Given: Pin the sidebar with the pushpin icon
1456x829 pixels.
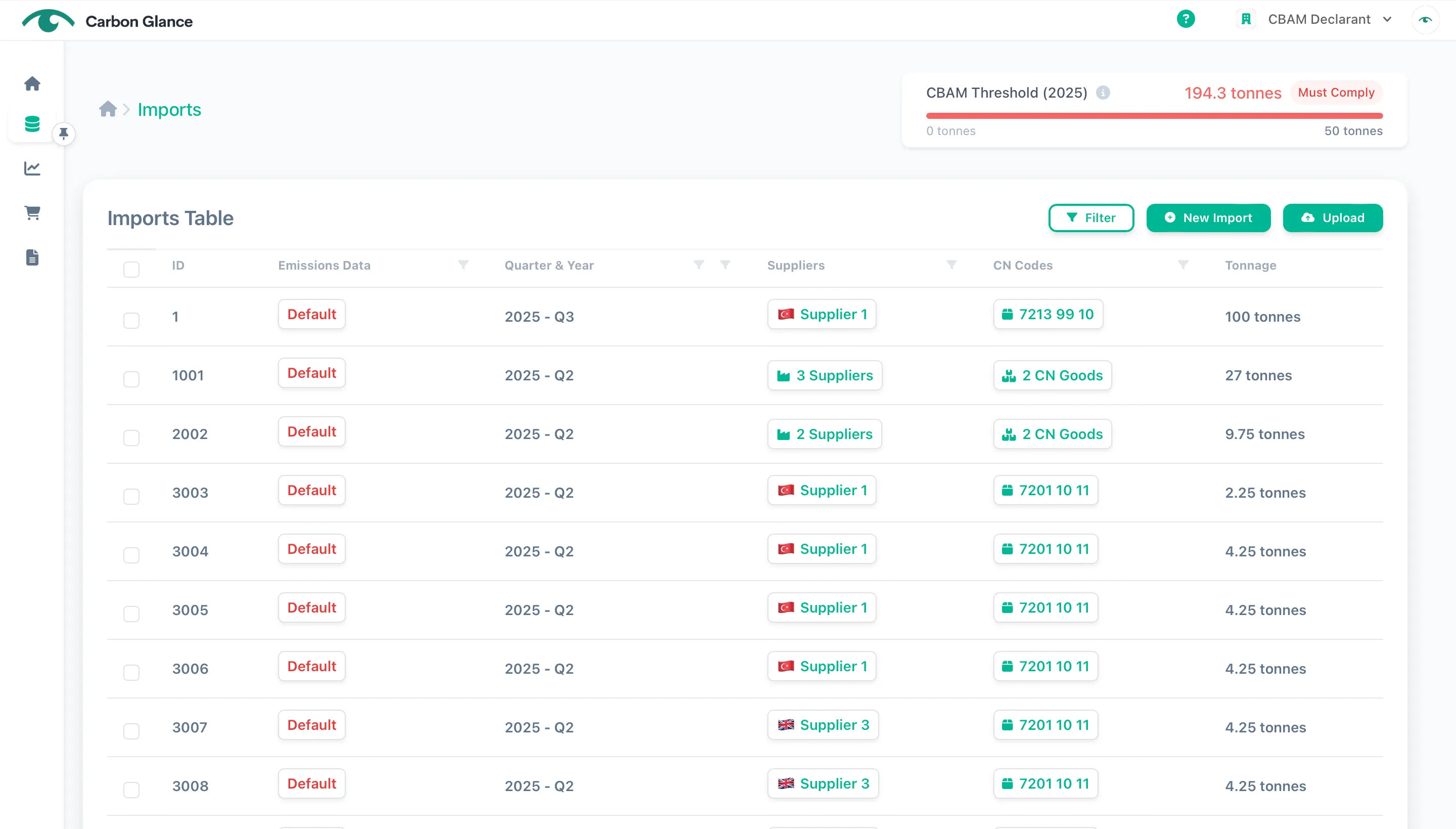Looking at the screenshot, I should tap(64, 134).
